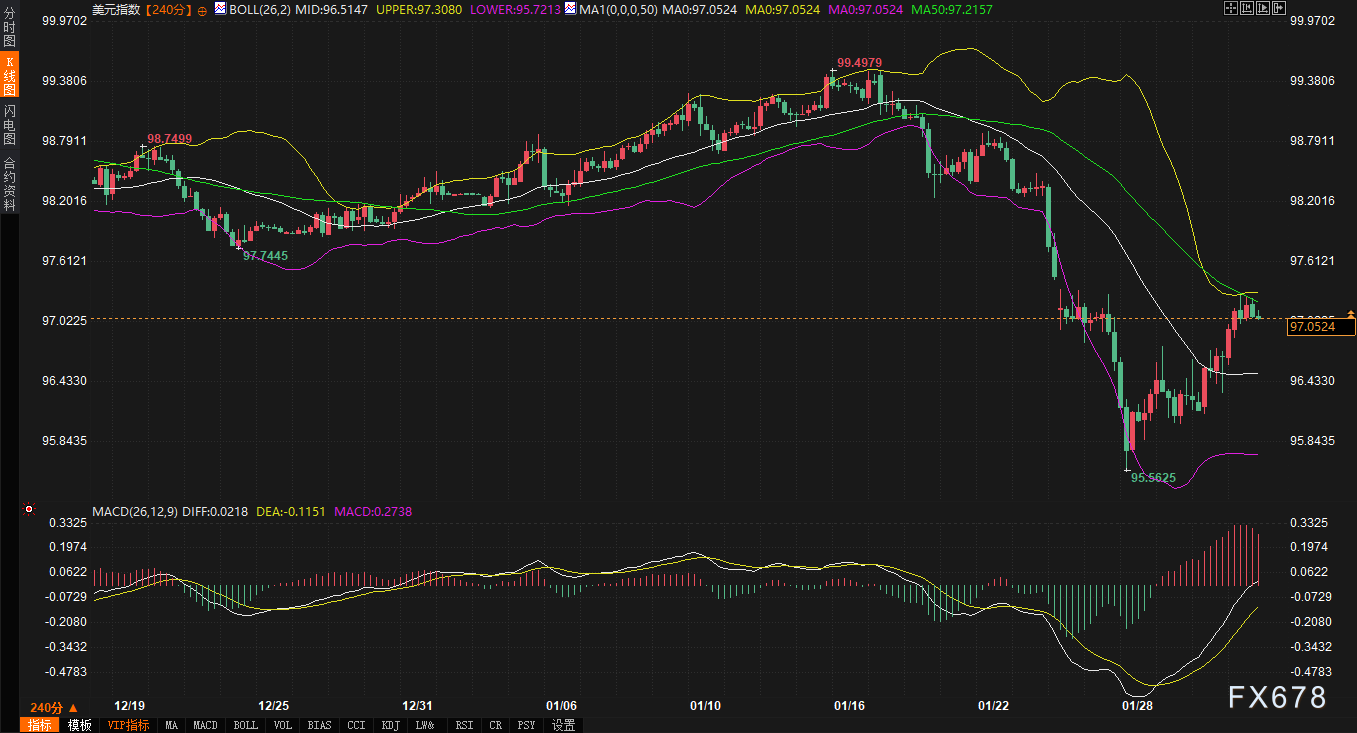
Task: Select the RSI indicator button
Action: [464, 725]
